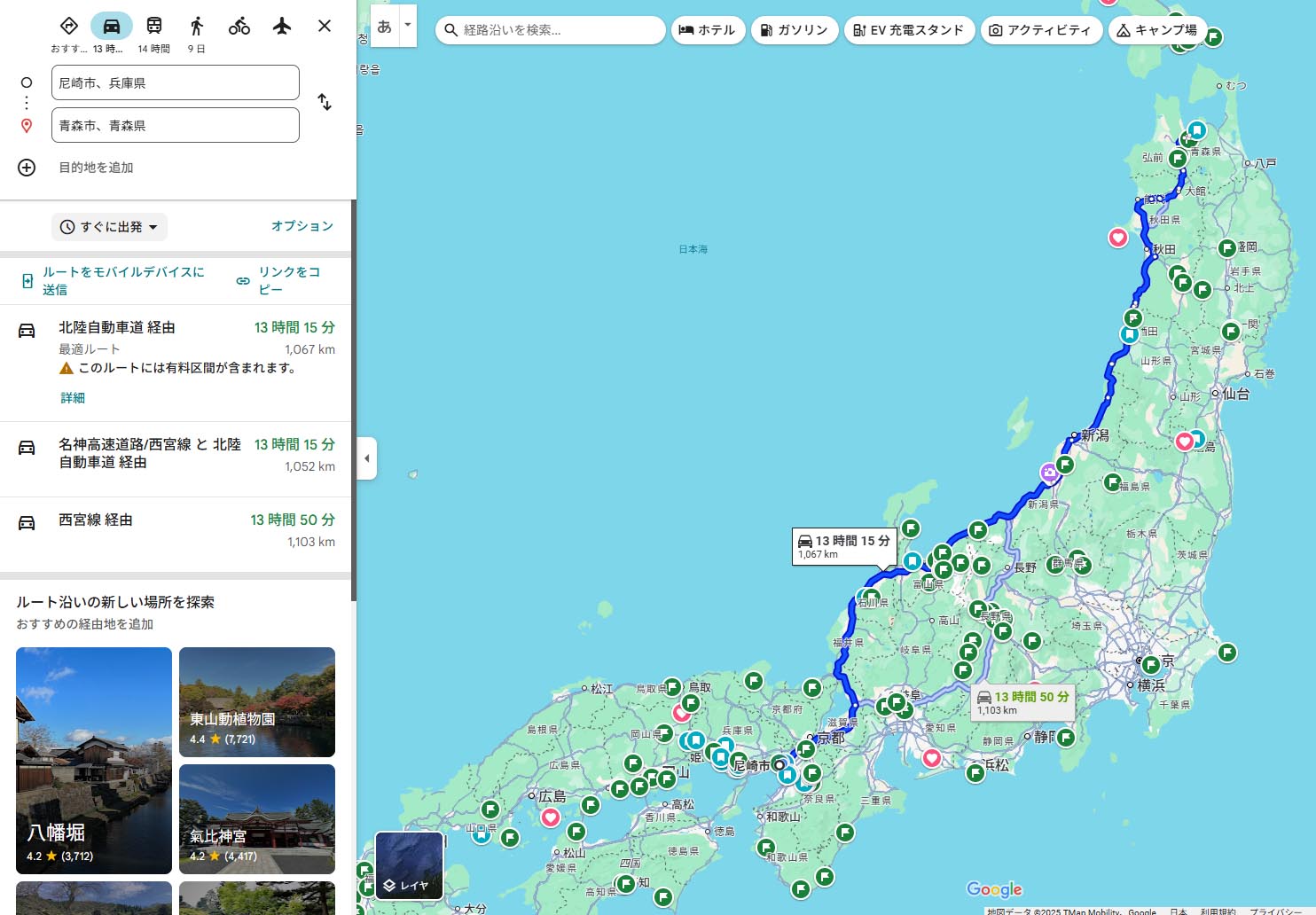Filter the route by EV 充電スタンド
Image resolution: width=1316 pixels, height=915 pixels.
pyautogui.click(x=909, y=30)
